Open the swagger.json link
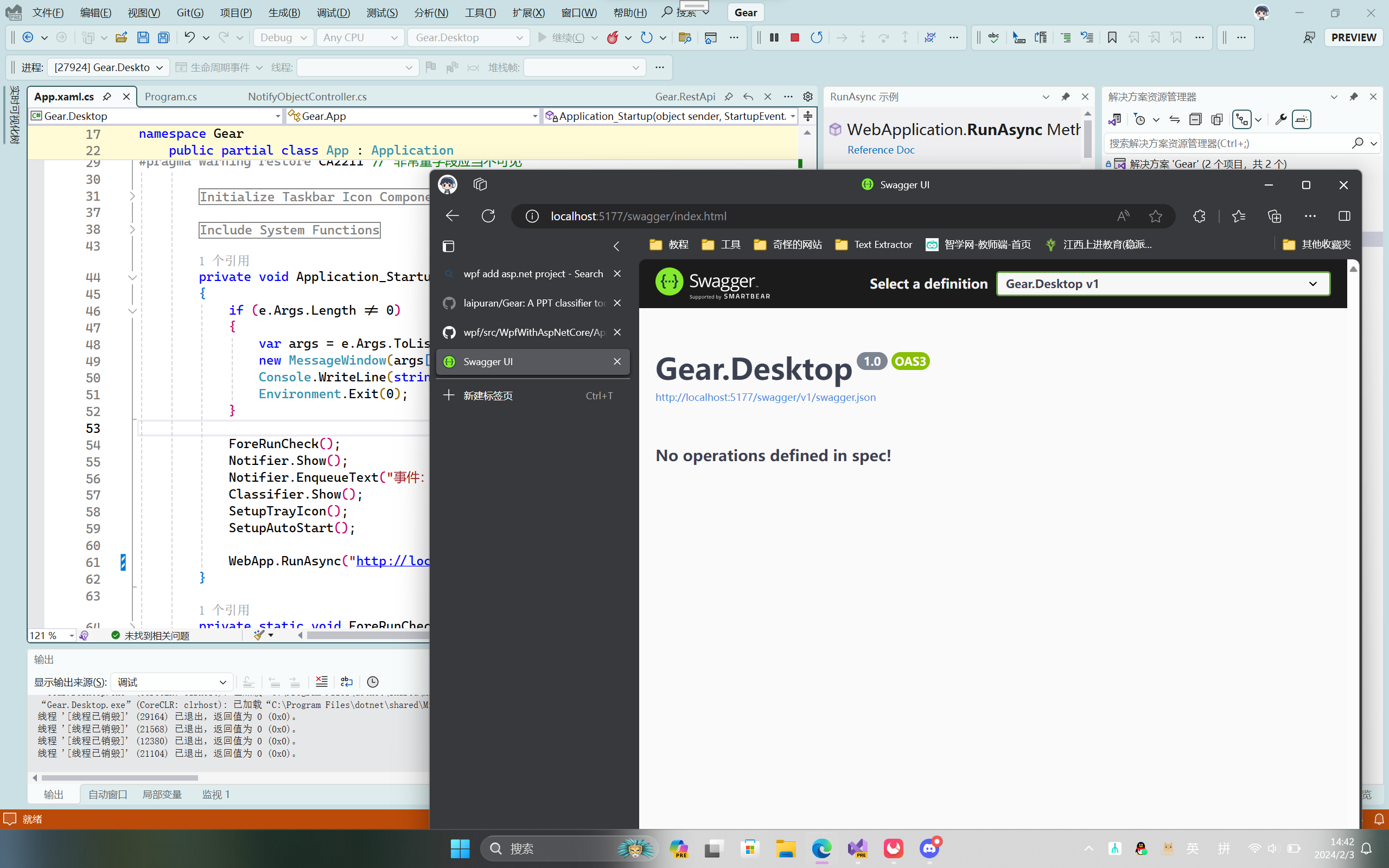This screenshot has height=868, width=1389. pyautogui.click(x=765, y=397)
